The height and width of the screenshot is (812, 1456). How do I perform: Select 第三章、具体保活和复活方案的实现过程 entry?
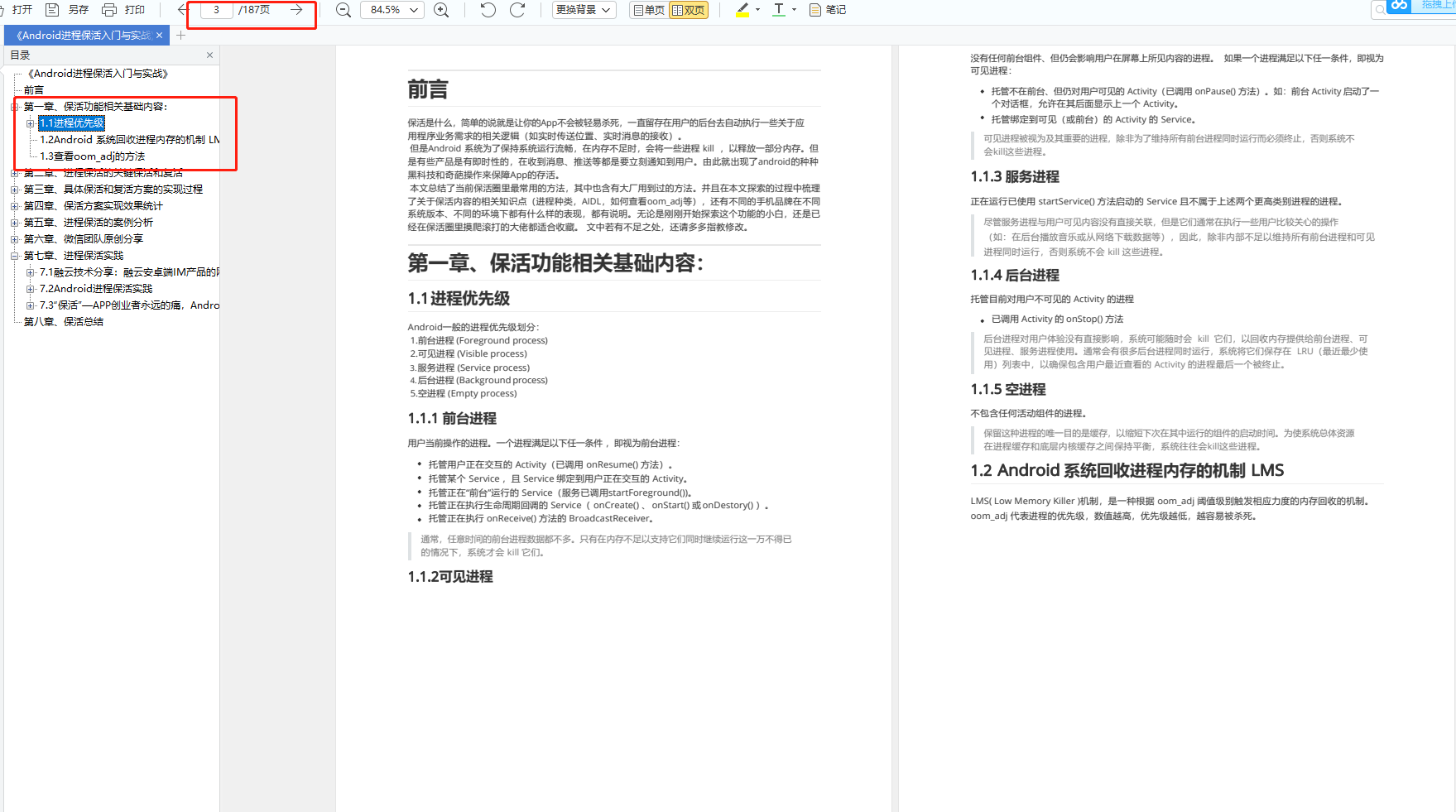tap(113, 190)
